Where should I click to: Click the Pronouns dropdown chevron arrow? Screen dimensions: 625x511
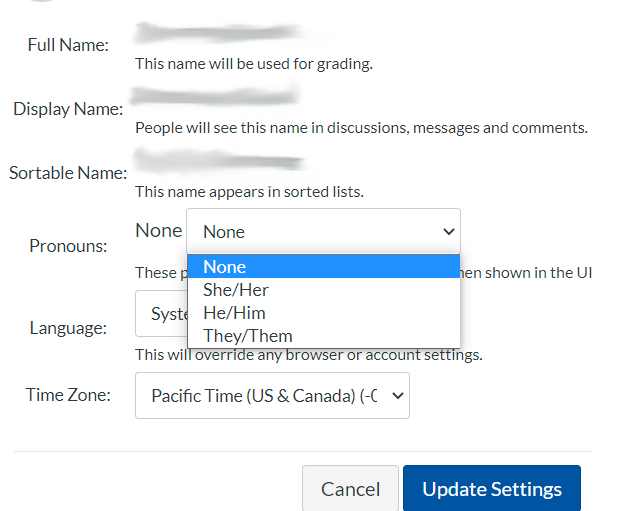(448, 232)
